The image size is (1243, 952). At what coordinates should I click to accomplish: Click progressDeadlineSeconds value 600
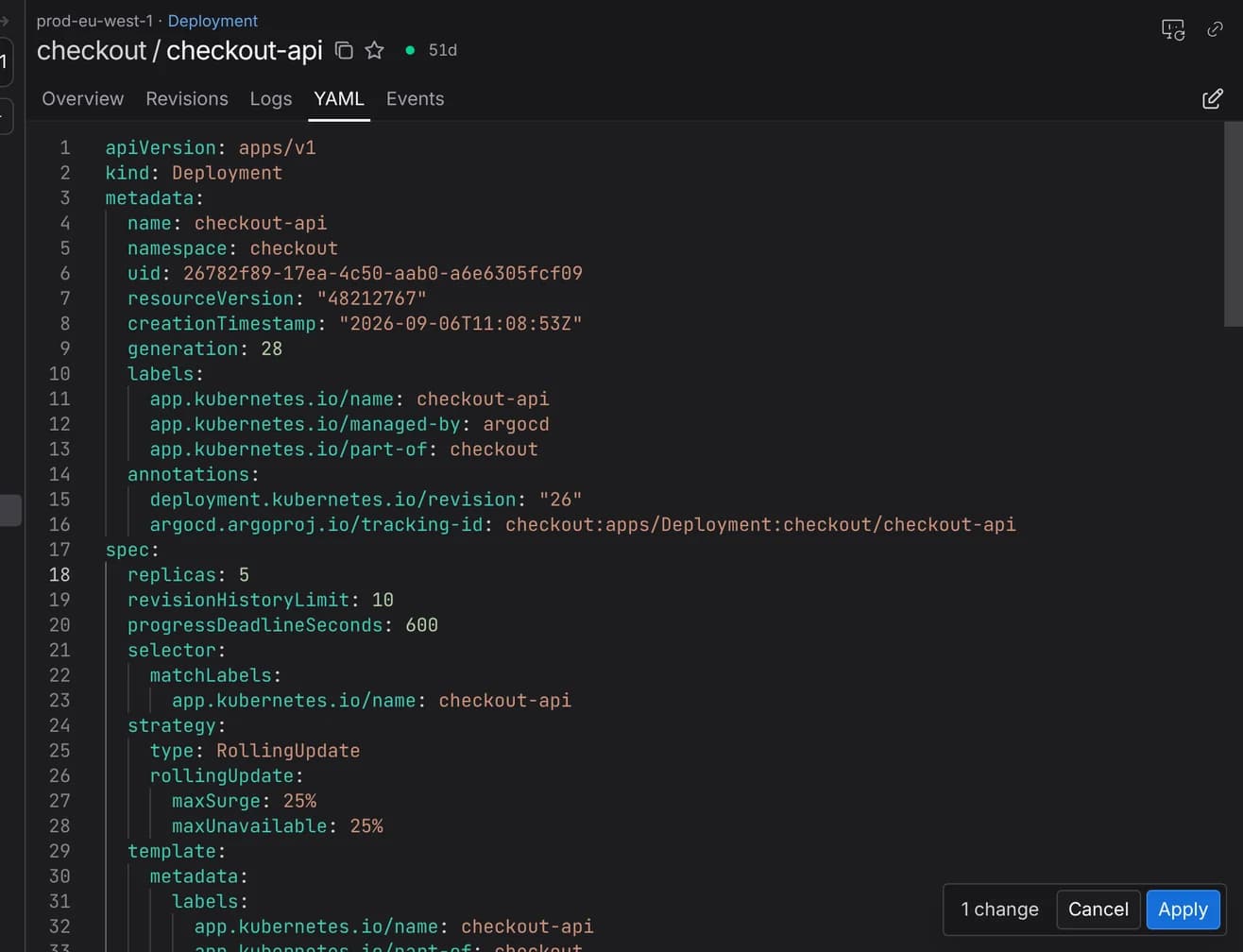coord(421,625)
